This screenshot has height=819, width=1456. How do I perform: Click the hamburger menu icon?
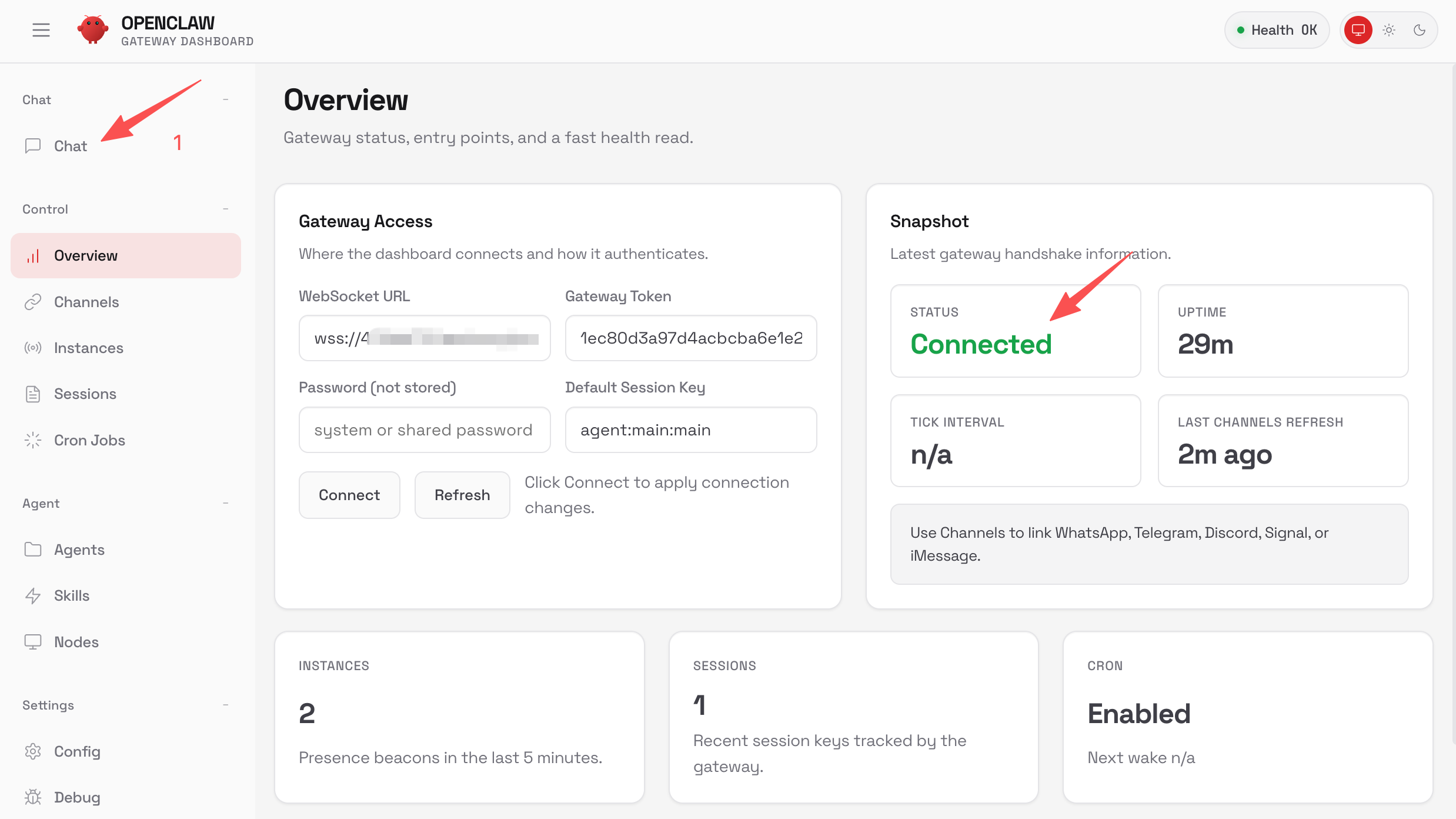point(41,30)
